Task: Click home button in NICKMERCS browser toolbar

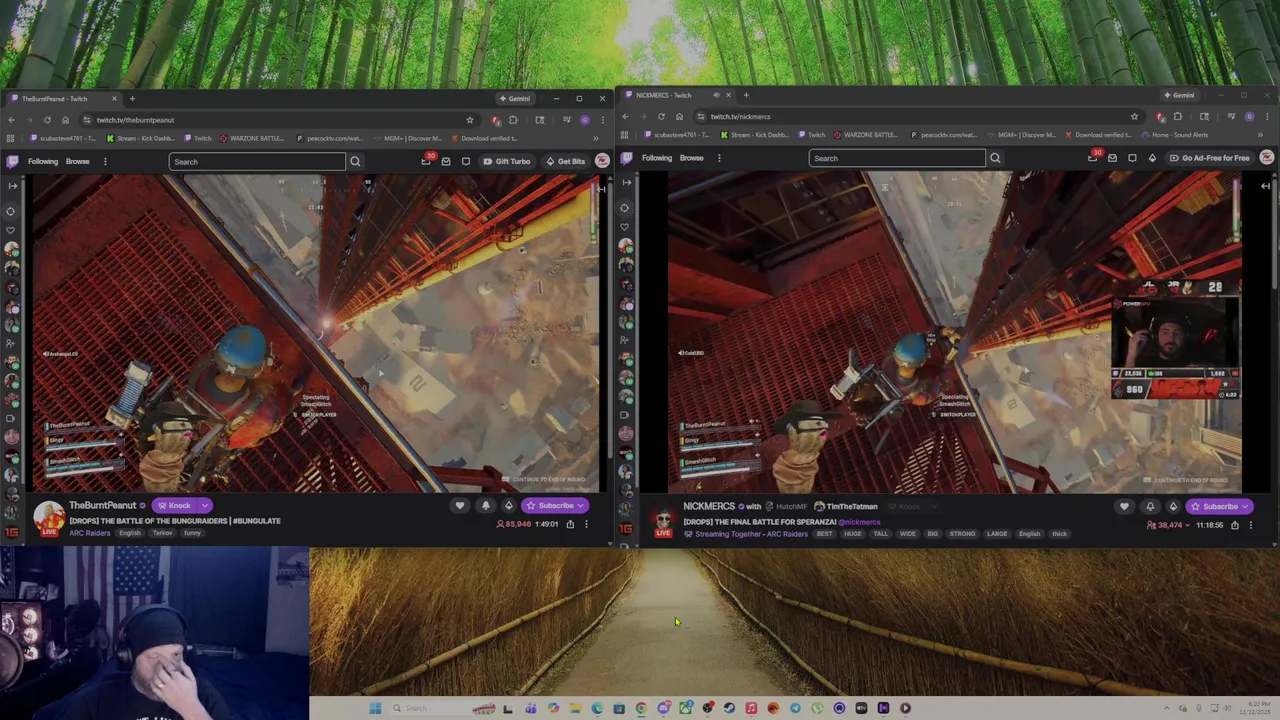Action: tap(679, 116)
